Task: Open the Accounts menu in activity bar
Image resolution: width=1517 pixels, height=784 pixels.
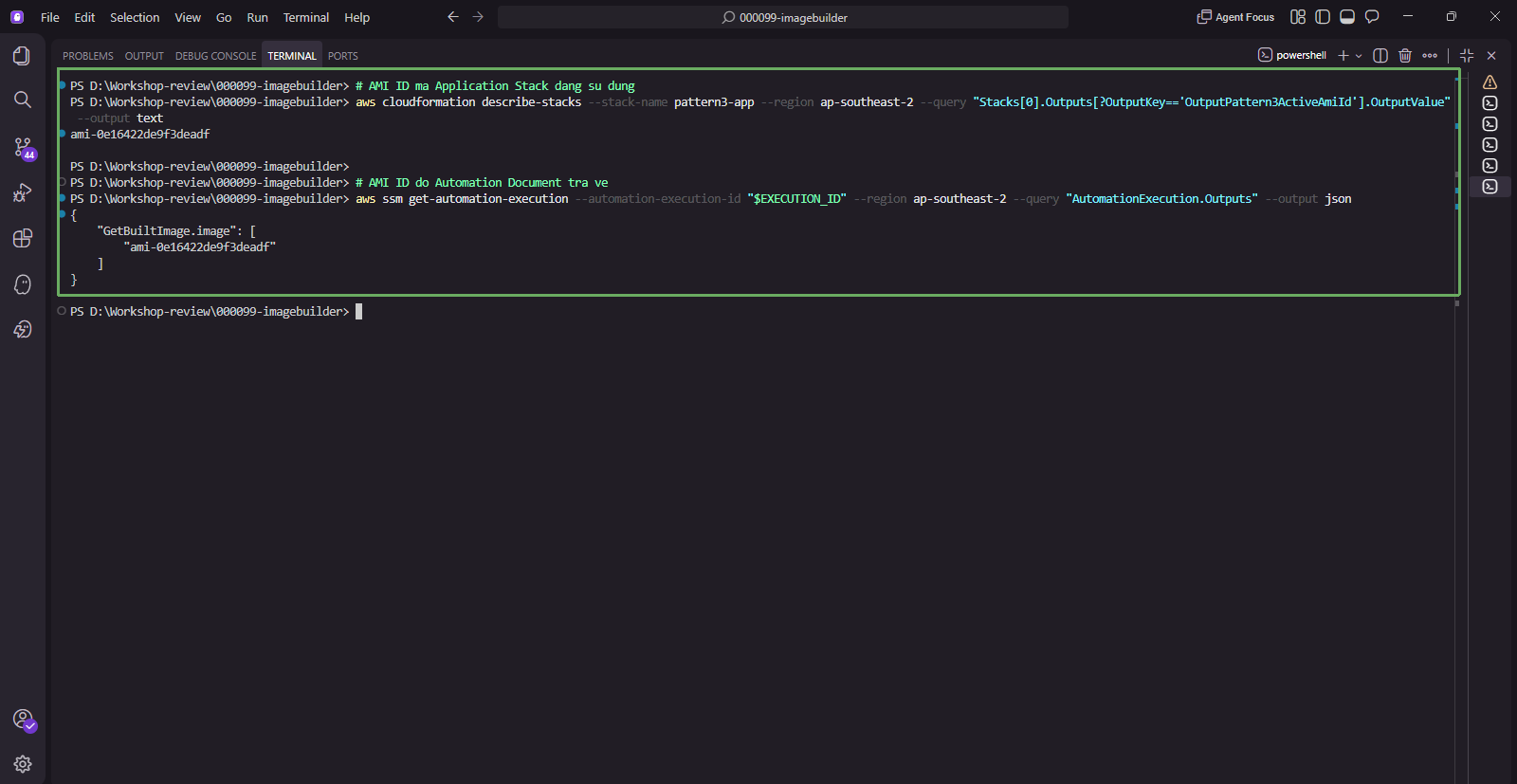Action: tap(23, 720)
